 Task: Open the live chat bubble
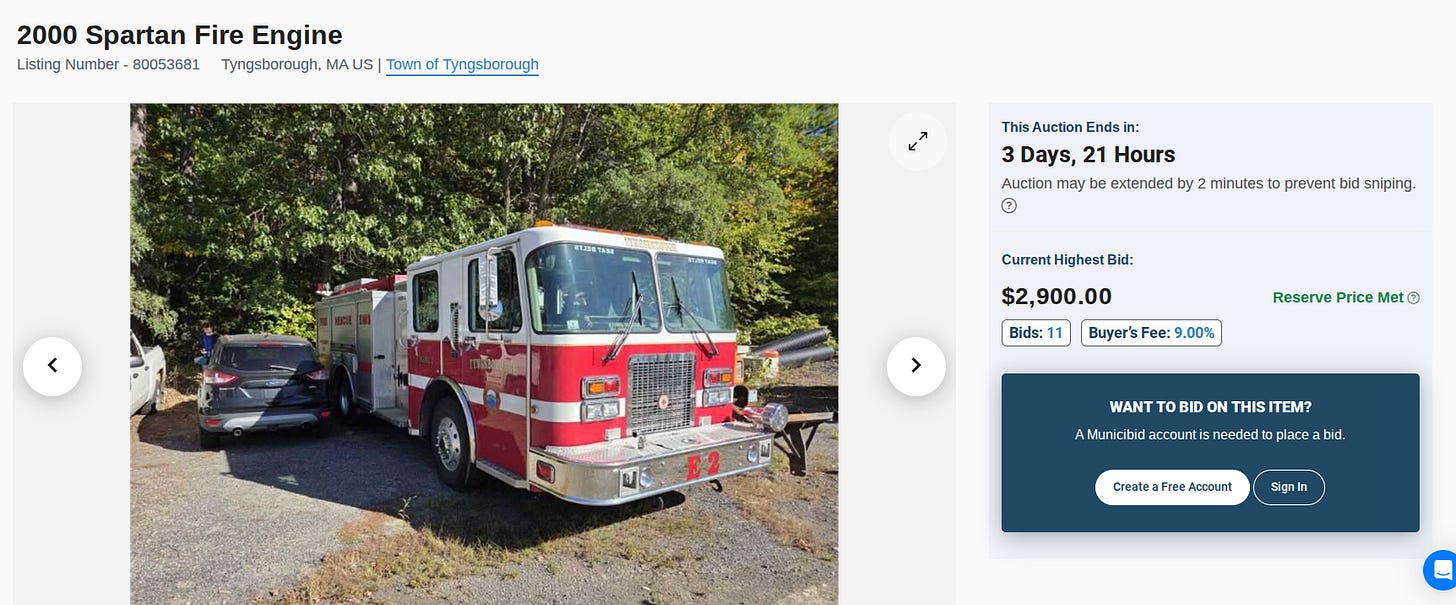pyautogui.click(x=1441, y=570)
